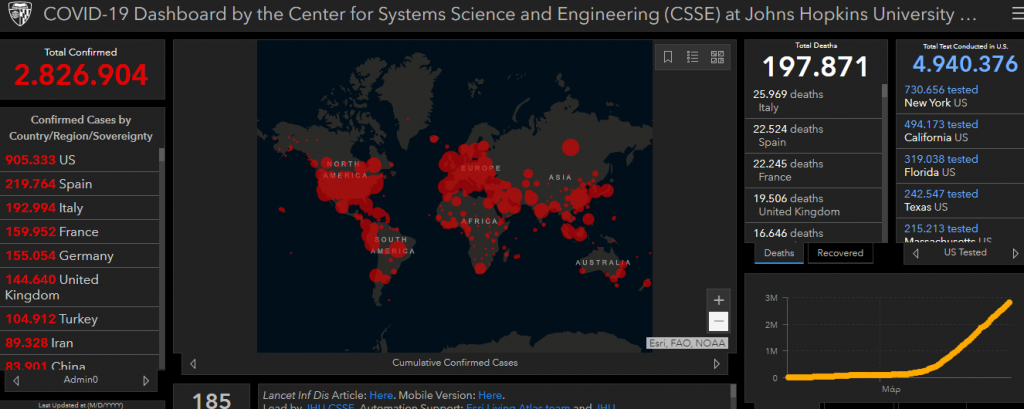Image resolution: width=1024 pixels, height=409 pixels.
Task: Zoom in on the map
Action: coord(717,300)
